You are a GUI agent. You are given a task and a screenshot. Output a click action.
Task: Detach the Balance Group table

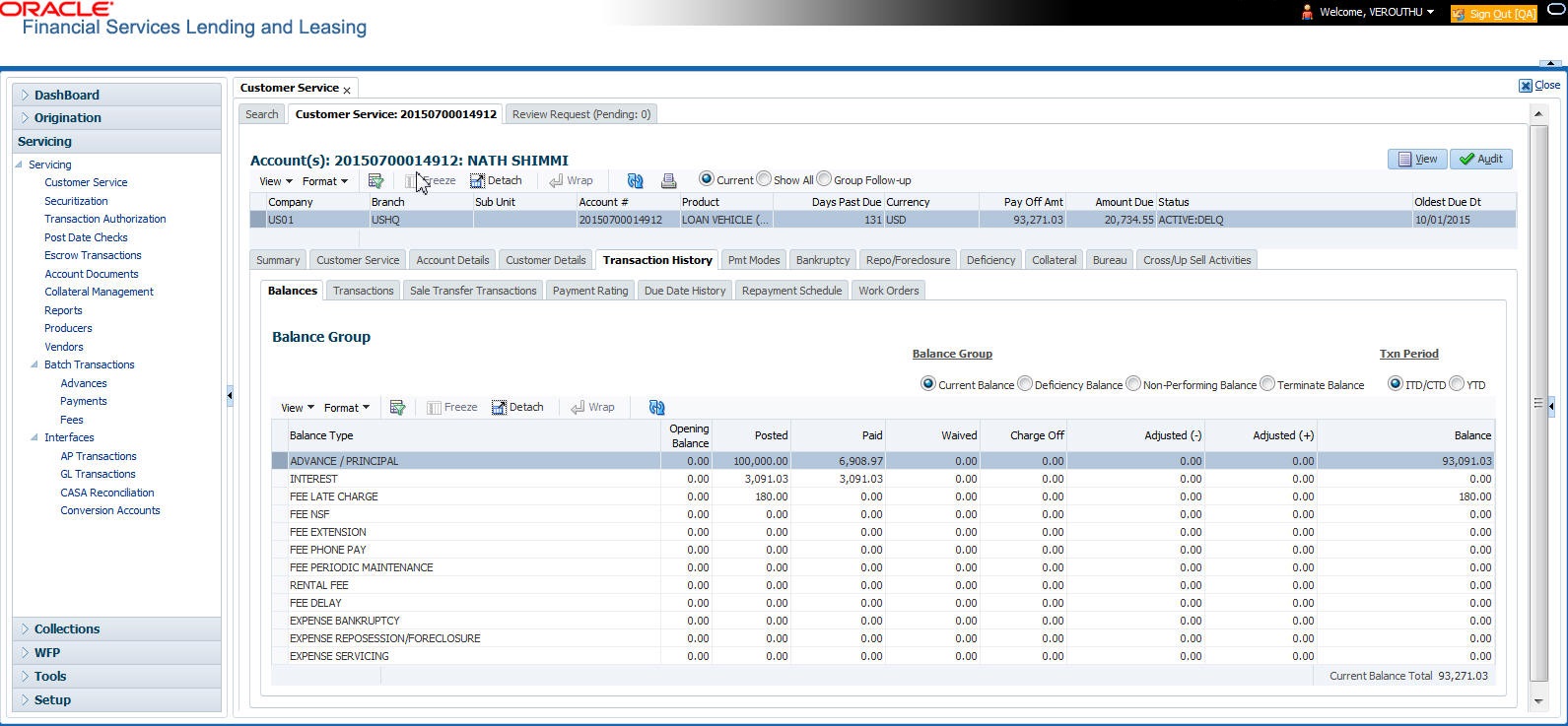click(517, 408)
